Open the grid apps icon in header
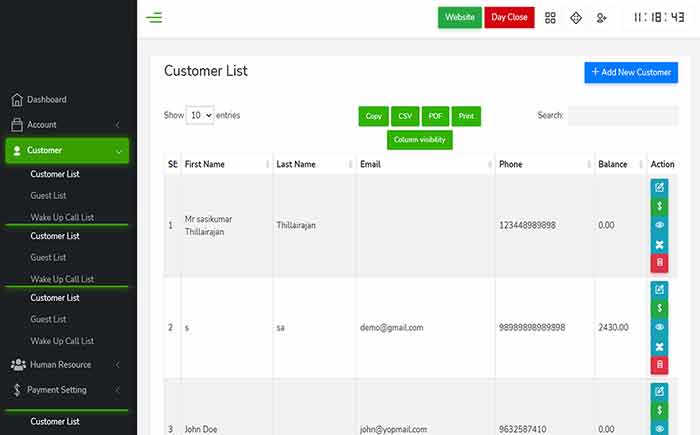The width and height of the screenshot is (700, 435). [x=550, y=18]
